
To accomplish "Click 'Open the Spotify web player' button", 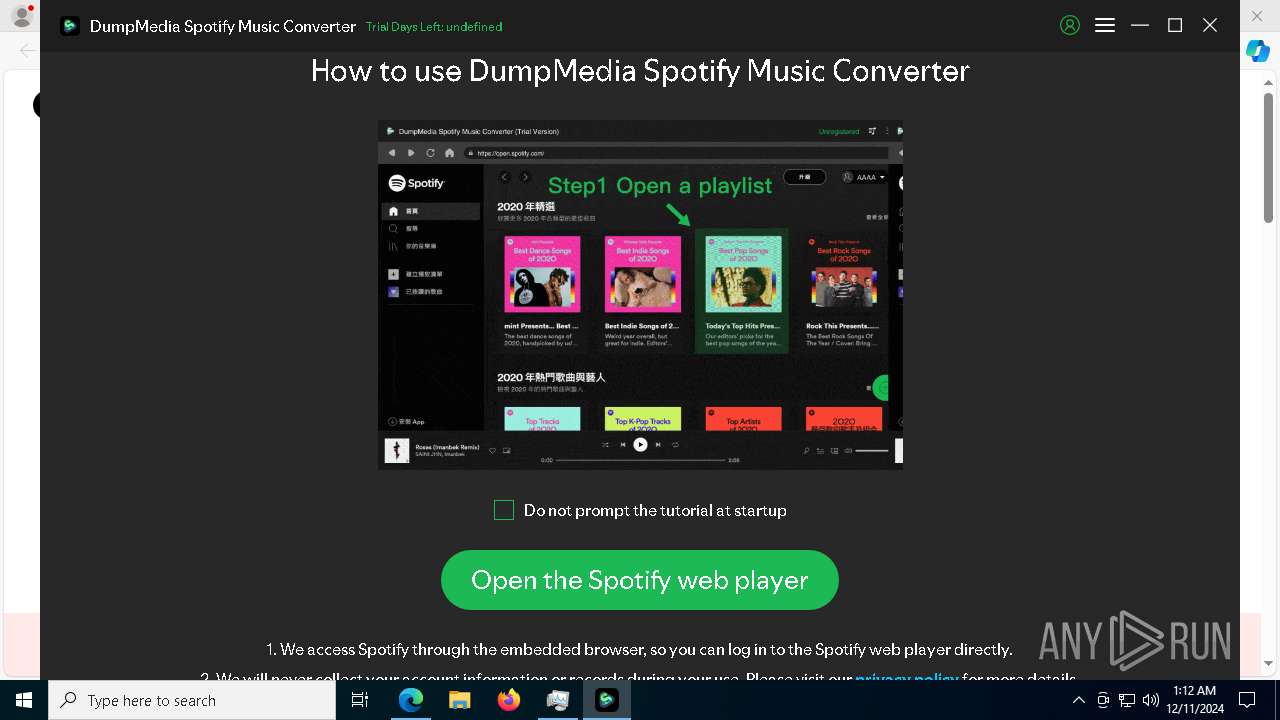I will 640,580.
